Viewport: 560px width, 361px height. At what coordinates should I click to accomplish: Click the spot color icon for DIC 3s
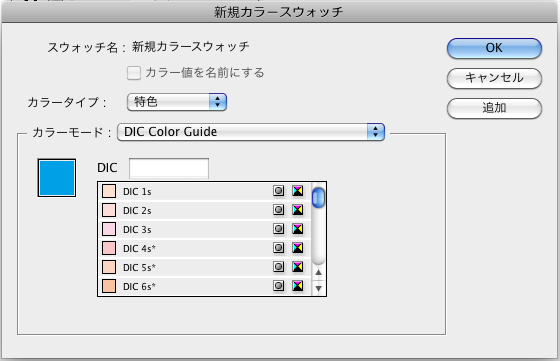point(279,229)
